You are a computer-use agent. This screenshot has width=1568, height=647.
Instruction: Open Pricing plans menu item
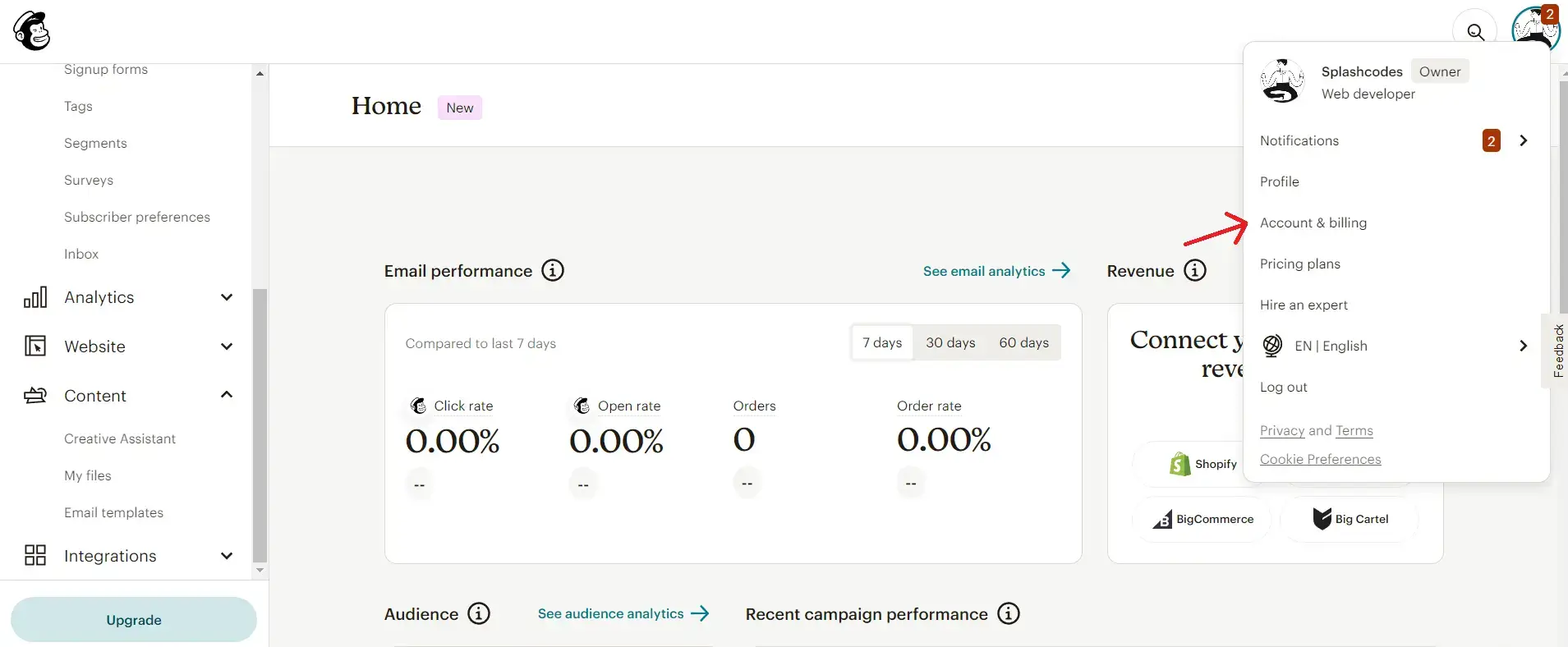click(1300, 264)
